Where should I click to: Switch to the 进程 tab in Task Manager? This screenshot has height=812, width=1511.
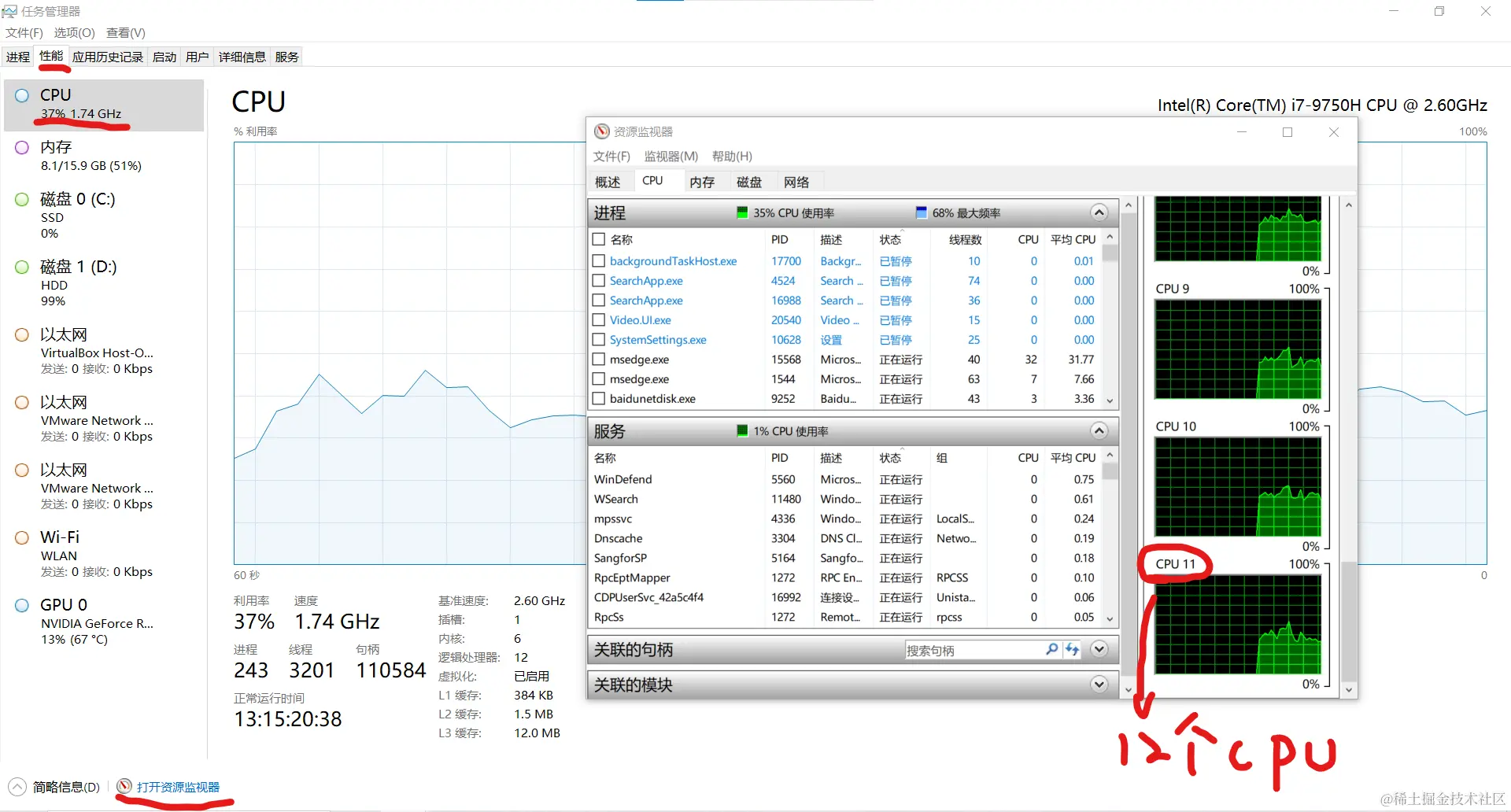[17, 57]
